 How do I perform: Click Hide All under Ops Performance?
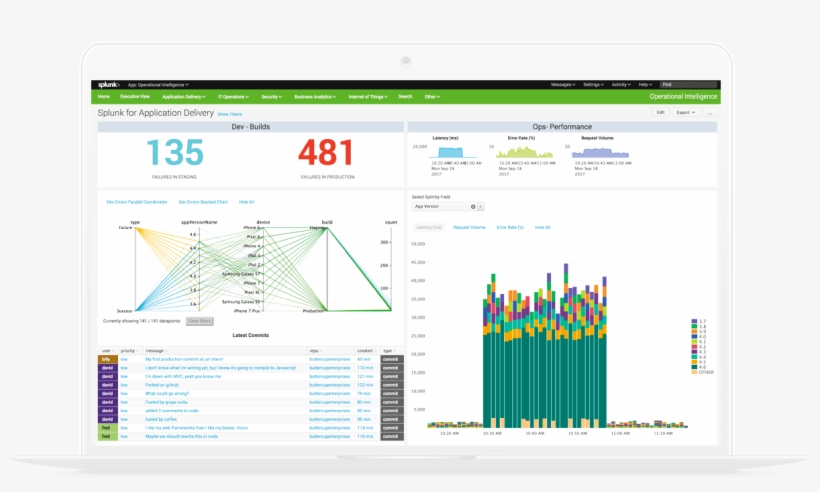click(x=542, y=227)
